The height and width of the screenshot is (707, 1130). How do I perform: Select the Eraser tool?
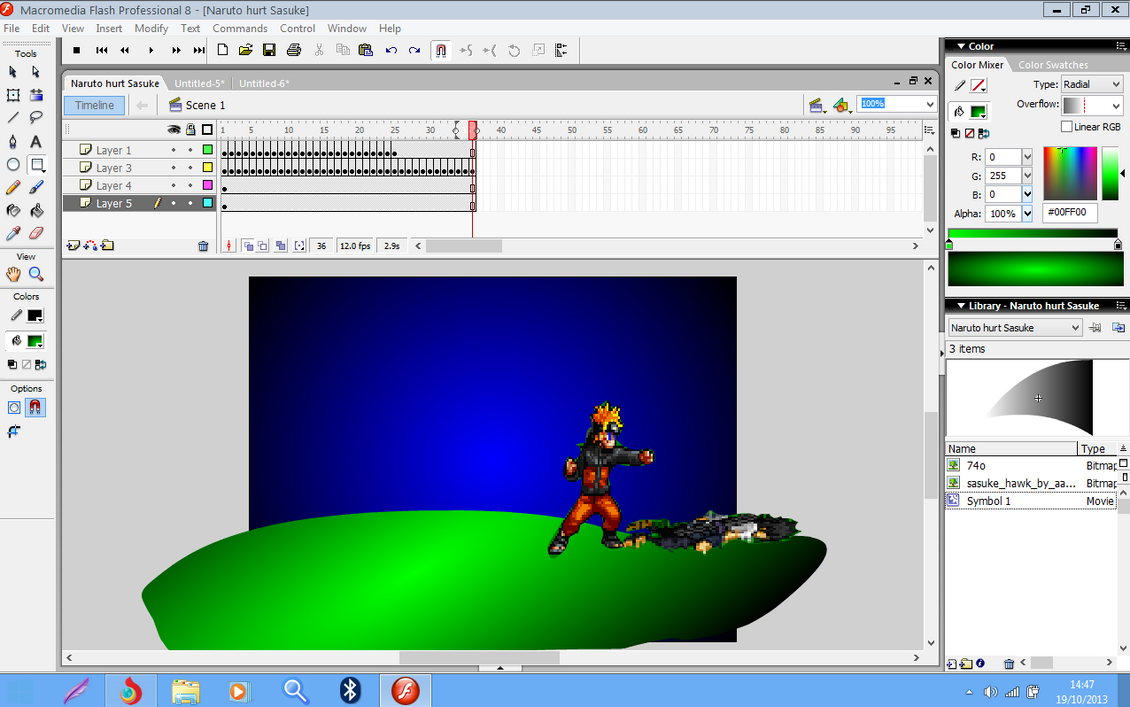(x=36, y=233)
